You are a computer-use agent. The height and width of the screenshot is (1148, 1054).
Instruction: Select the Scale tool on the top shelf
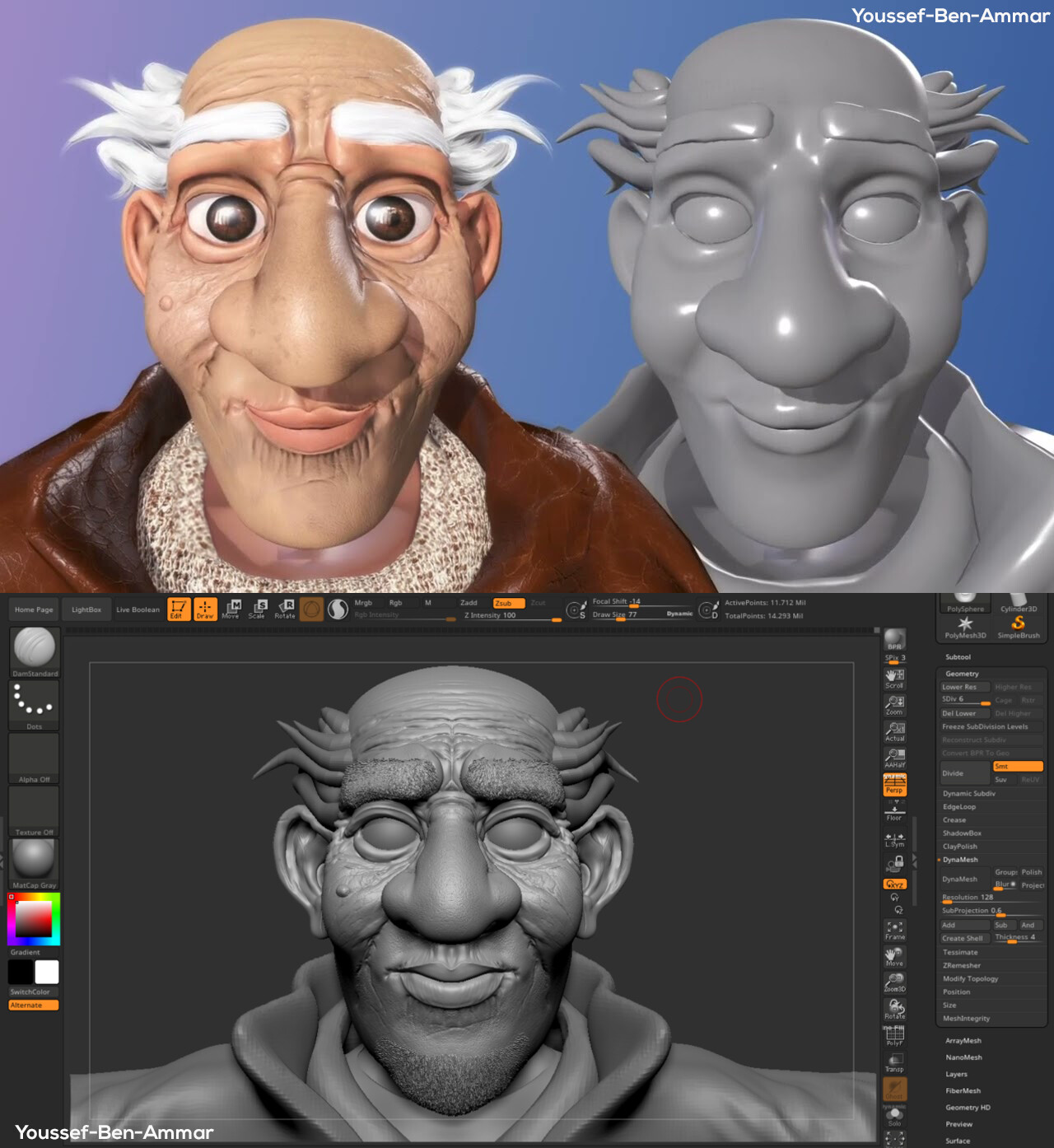pos(258,608)
